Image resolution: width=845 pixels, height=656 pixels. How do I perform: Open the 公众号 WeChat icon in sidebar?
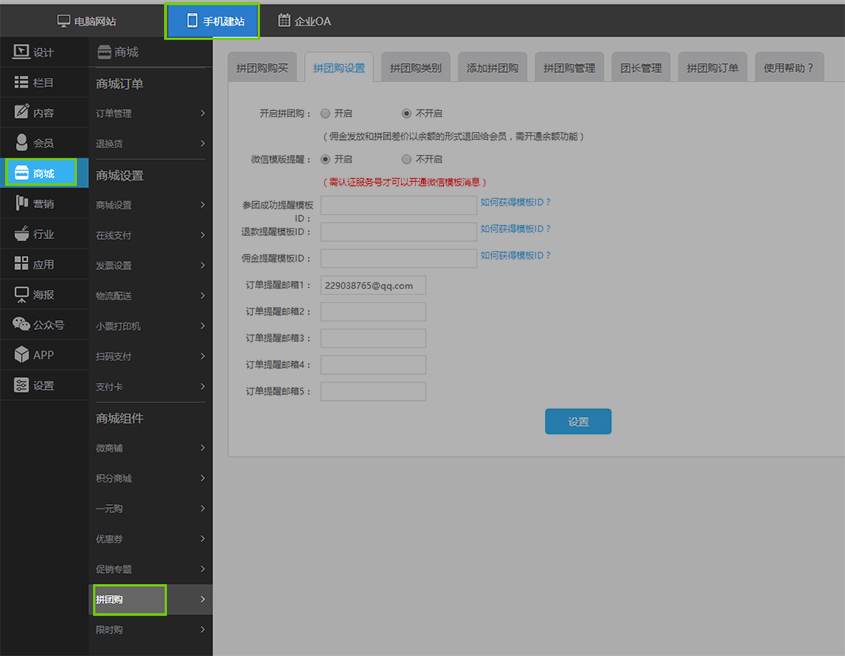(x=21, y=324)
